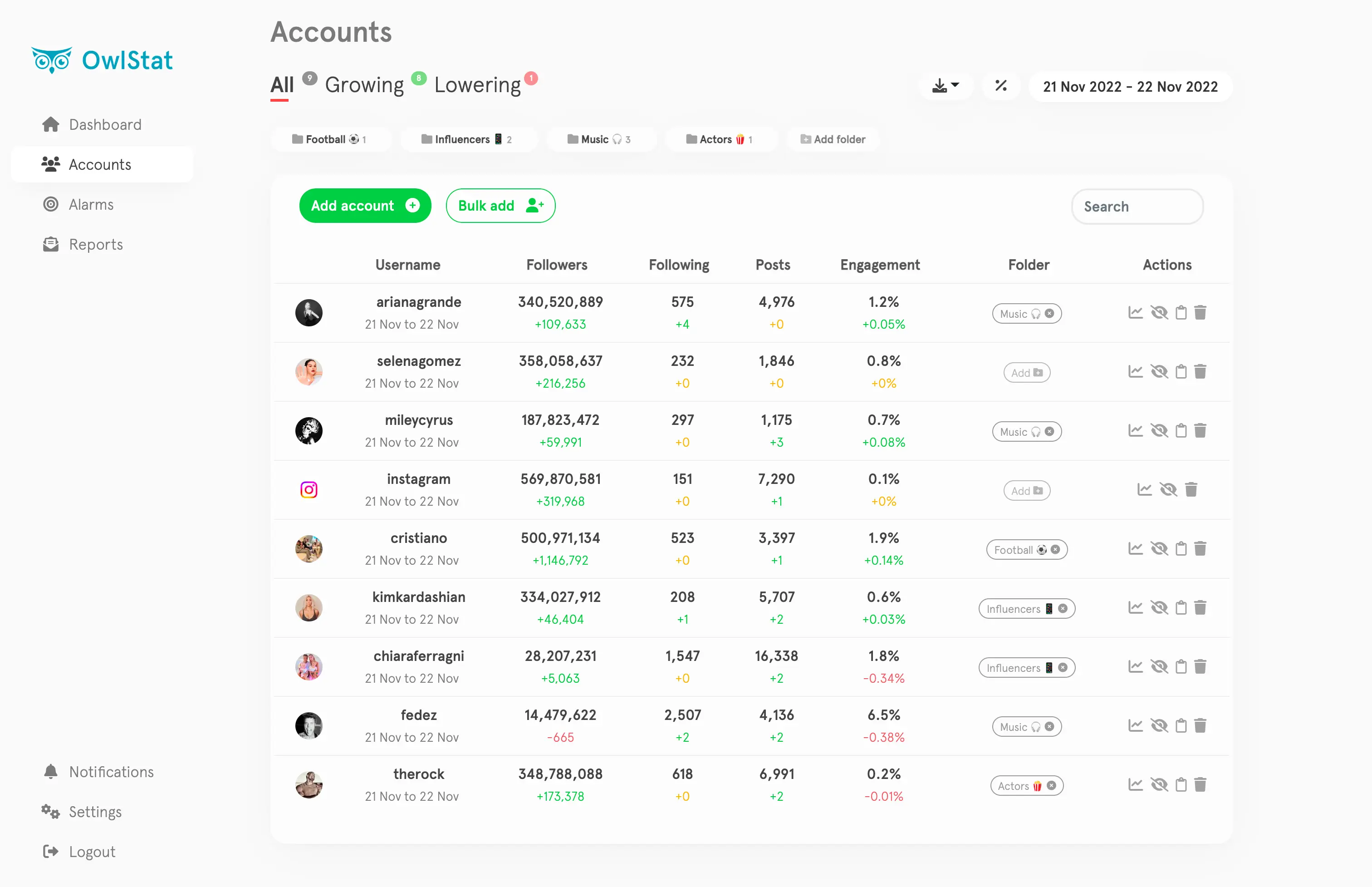The height and width of the screenshot is (887, 1372).
Task: Toggle percentage view icon
Action: 1001,86
